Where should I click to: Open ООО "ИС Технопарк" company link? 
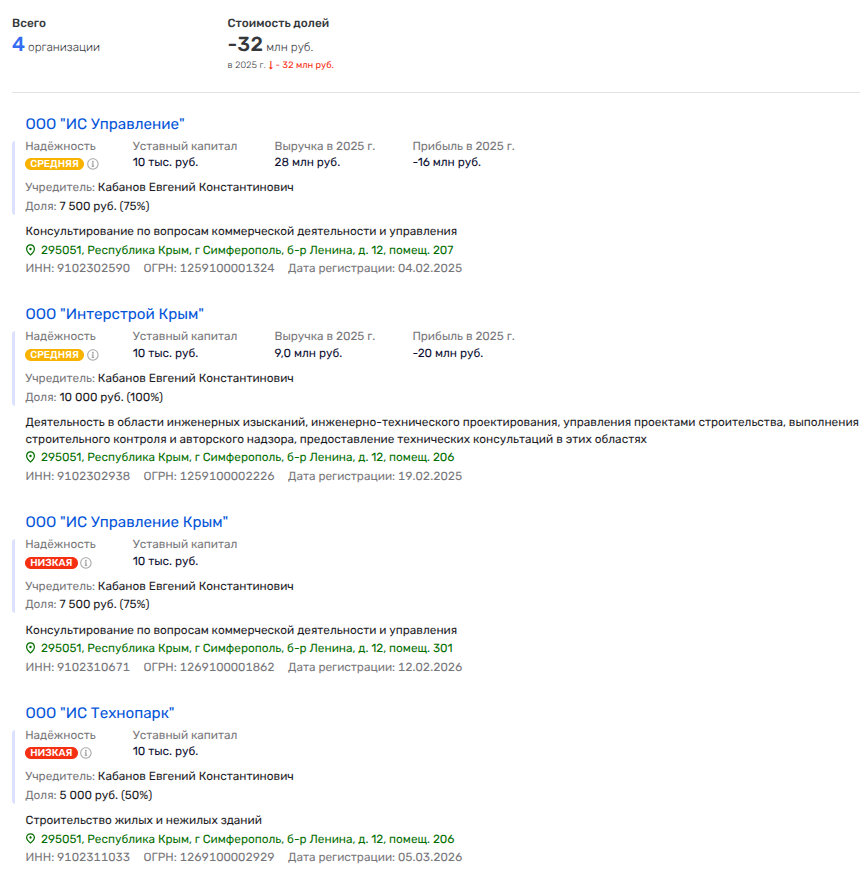tap(100, 713)
